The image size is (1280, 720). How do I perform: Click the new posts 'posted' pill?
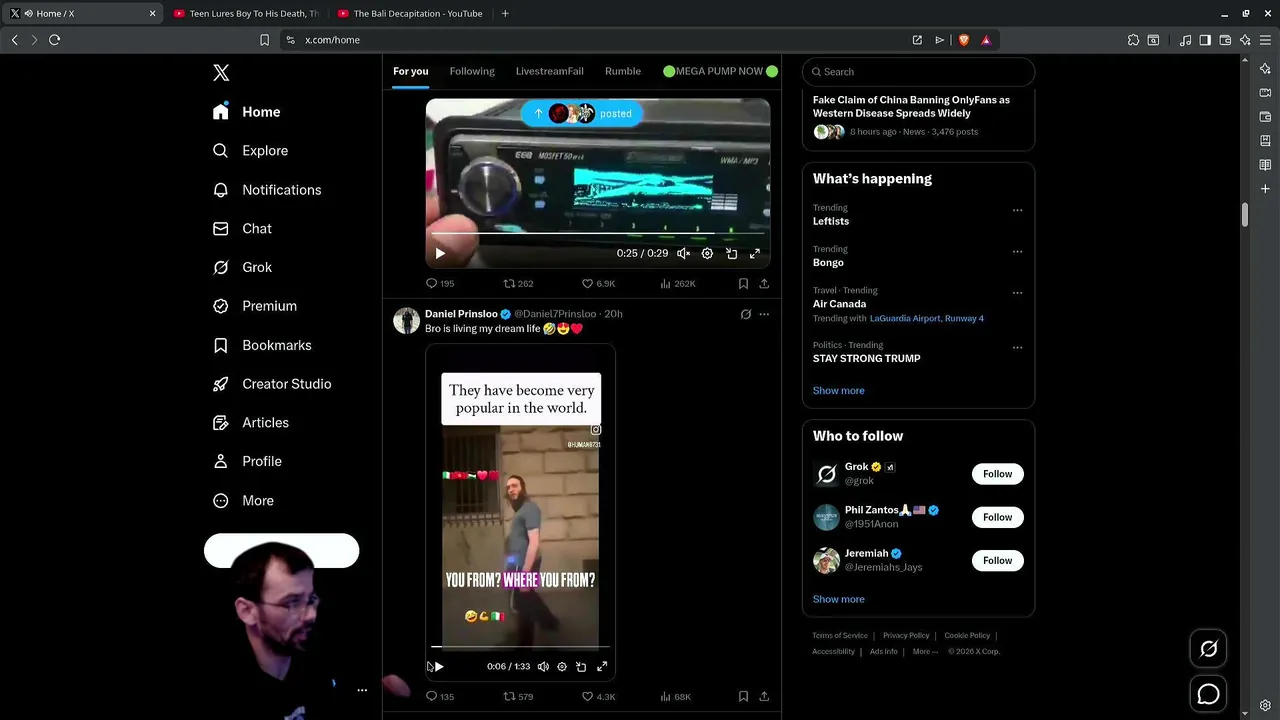[x=582, y=113]
